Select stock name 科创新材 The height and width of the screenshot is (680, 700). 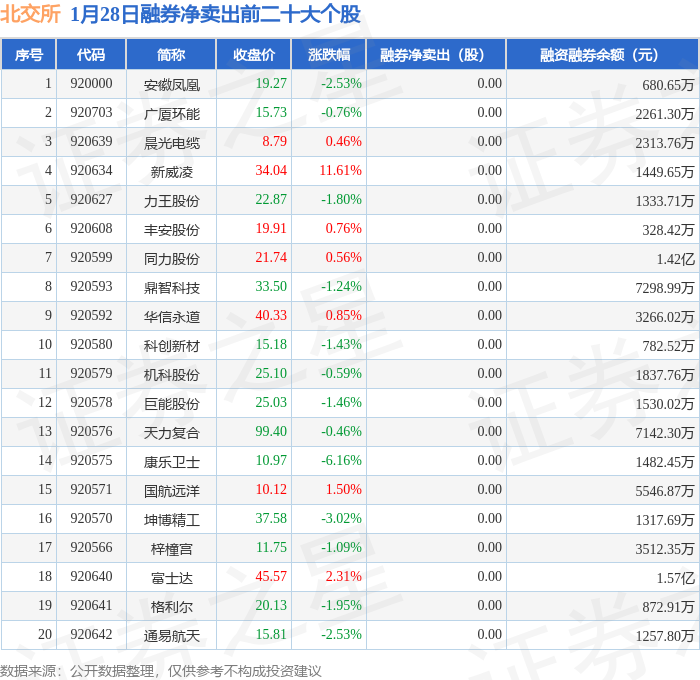point(171,346)
